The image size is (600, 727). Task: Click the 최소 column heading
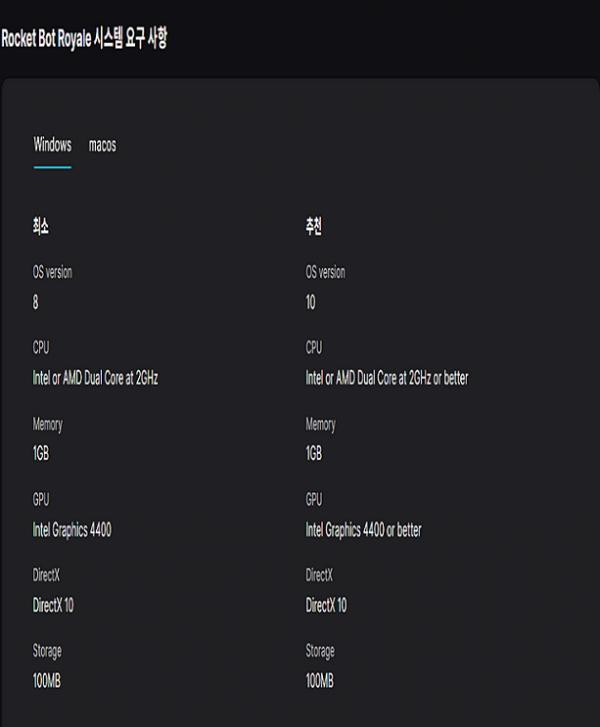tap(41, 228)
